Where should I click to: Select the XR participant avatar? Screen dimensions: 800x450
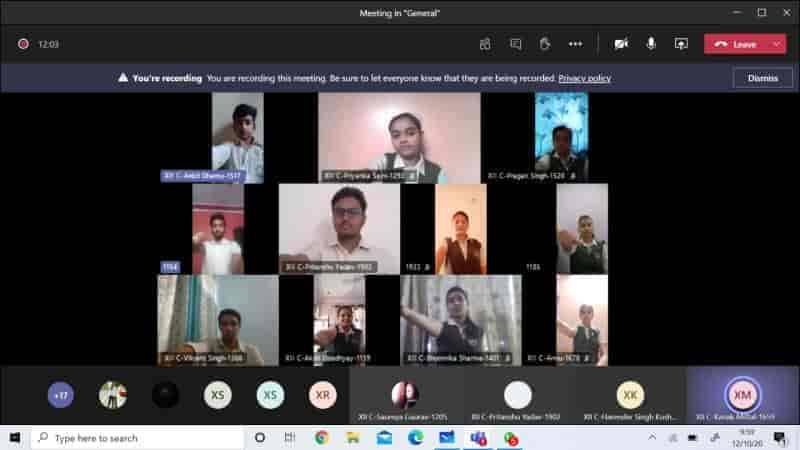coord(322,395)
